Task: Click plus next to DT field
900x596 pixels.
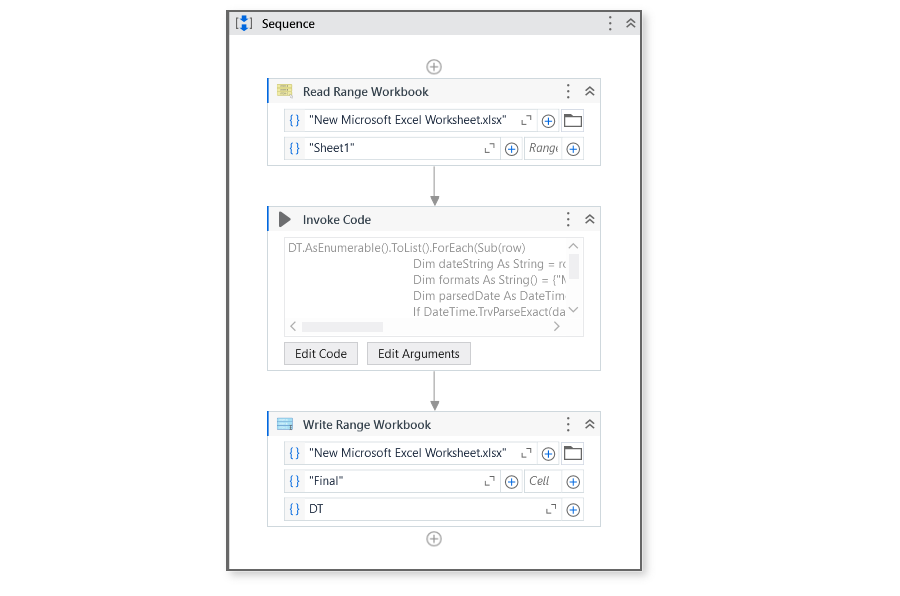Action: tap(573, 510)
